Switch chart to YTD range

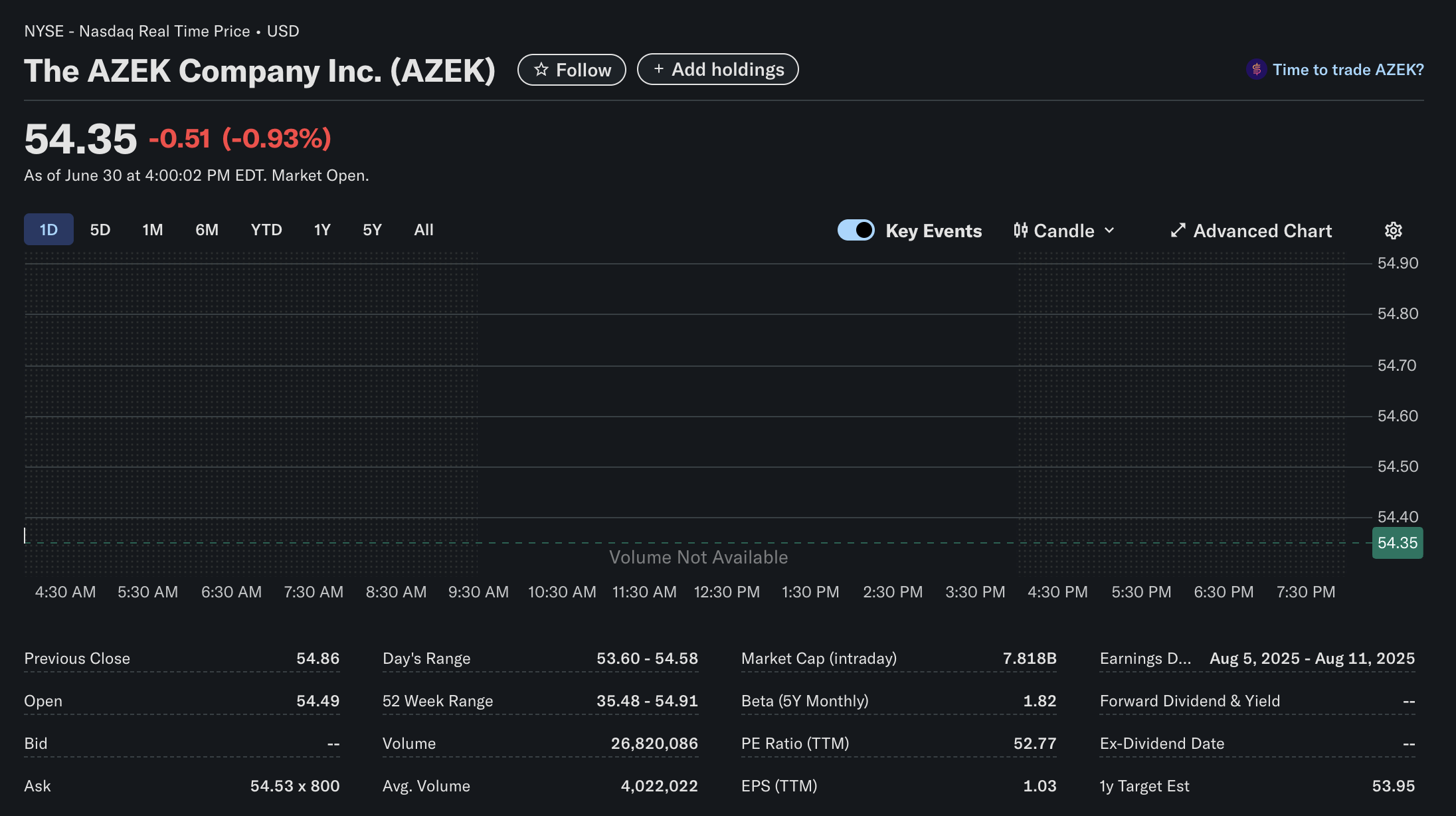266,230
